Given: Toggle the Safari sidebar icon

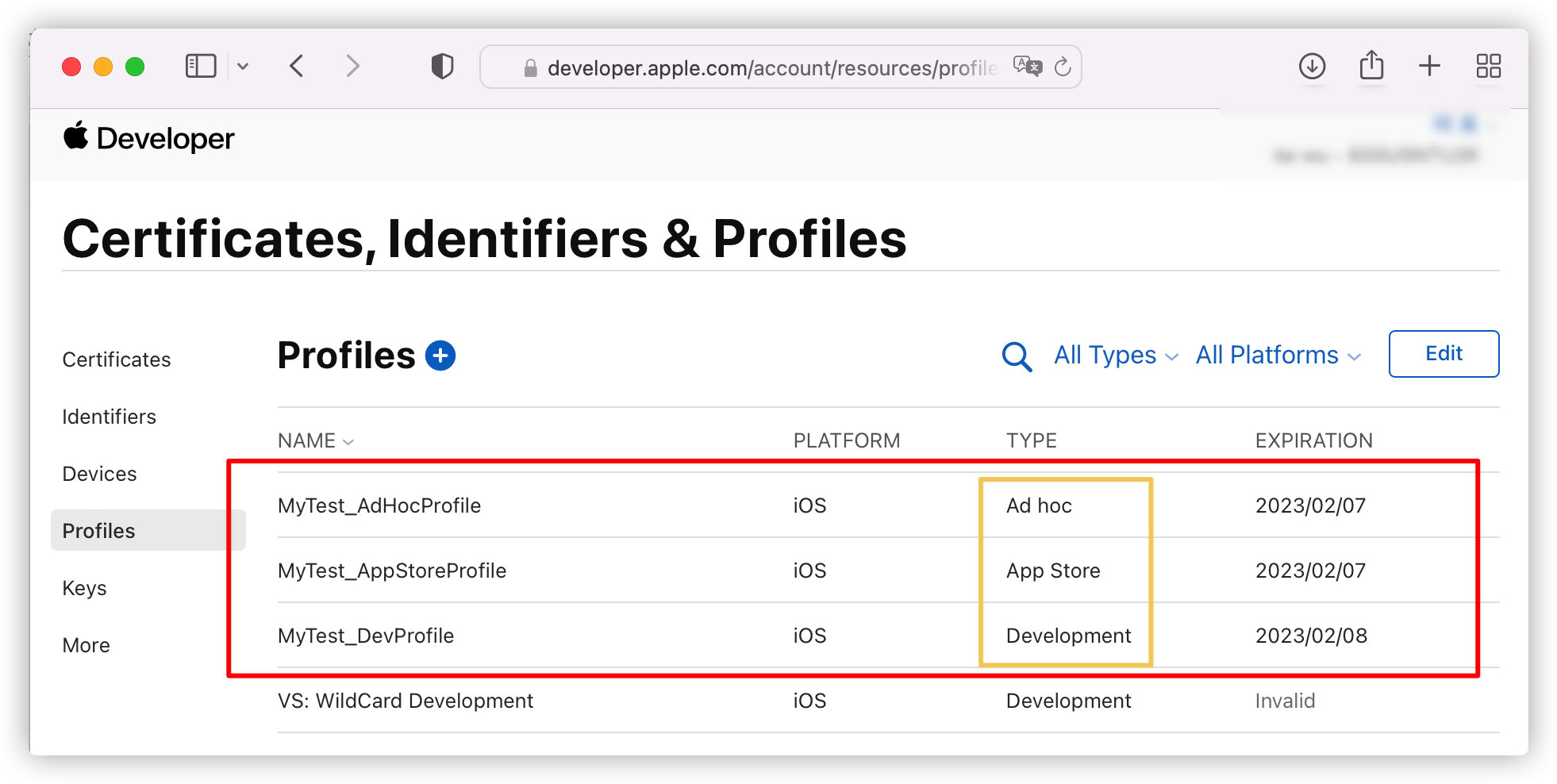Looking at the screenshot, I should point(201,66).
